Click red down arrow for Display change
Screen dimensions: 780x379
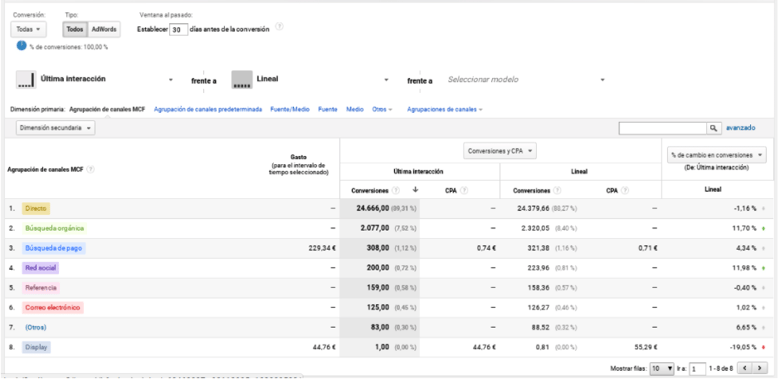pos(763,348)
